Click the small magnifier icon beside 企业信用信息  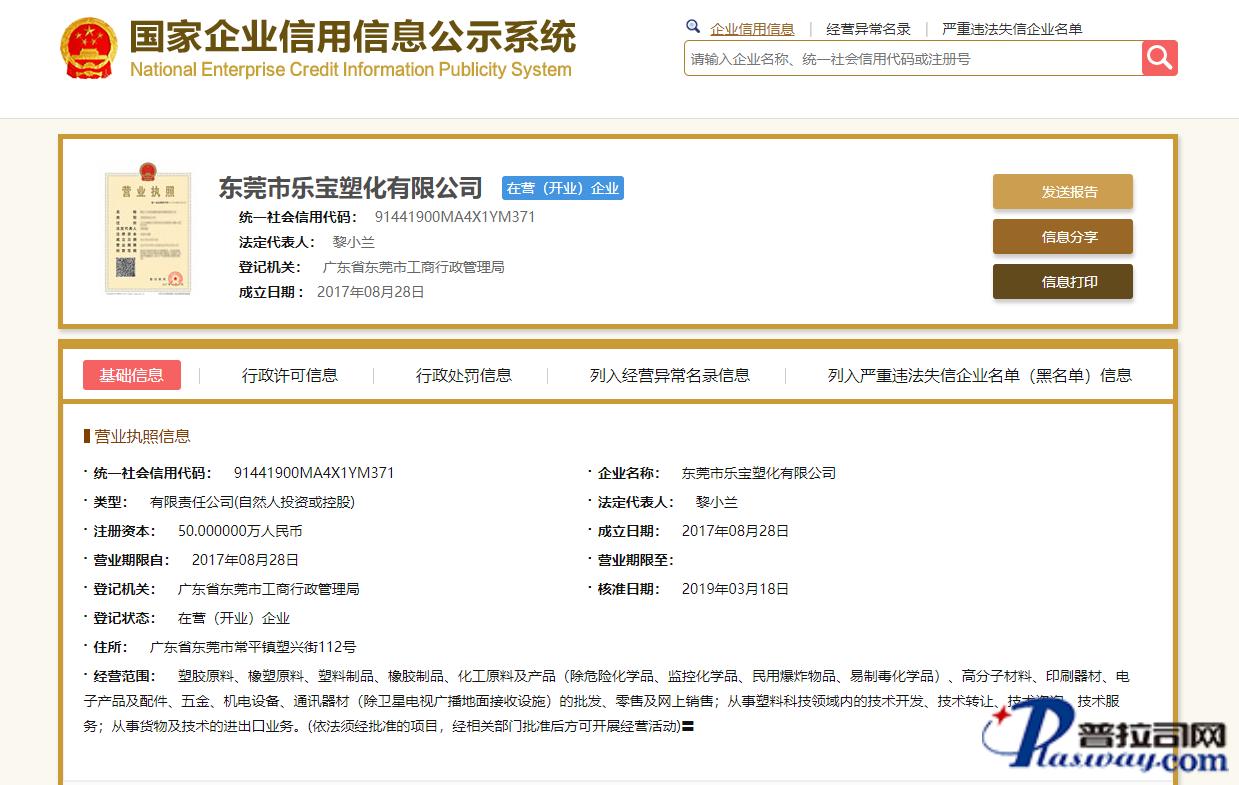coord(693,27)
